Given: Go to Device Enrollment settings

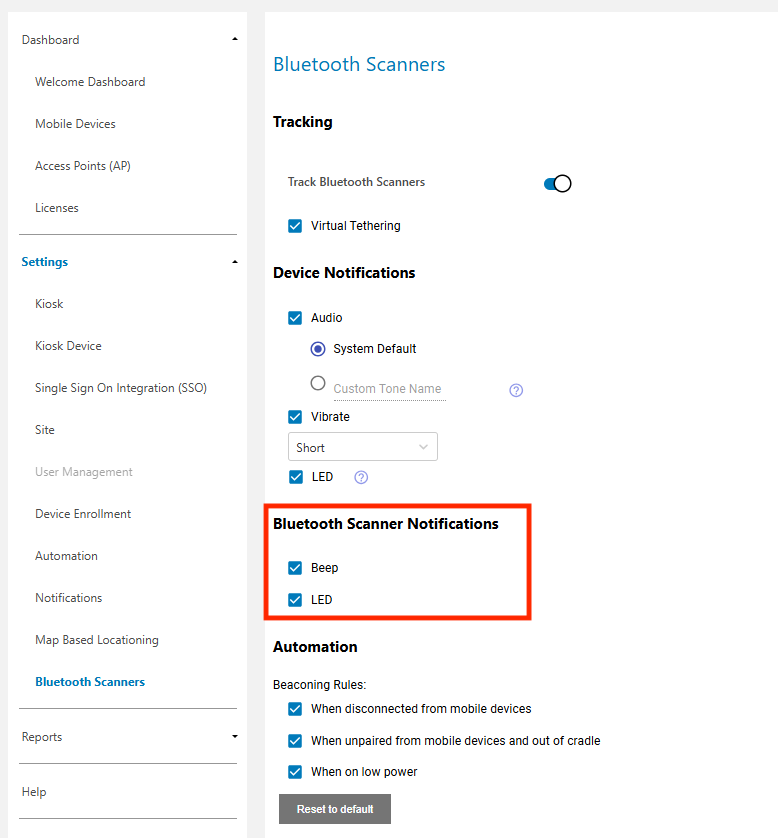Looking at the screenshot, I should tap(83, 514).
